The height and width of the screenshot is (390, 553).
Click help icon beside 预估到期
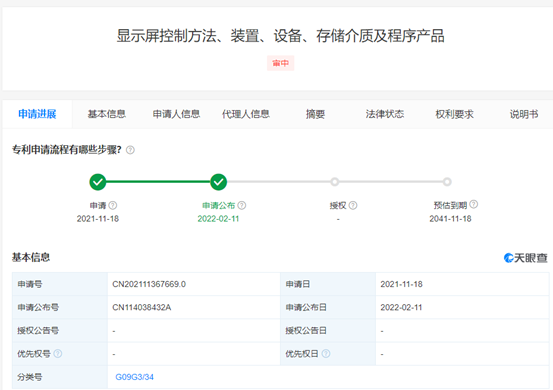click(x=474, y=204)
